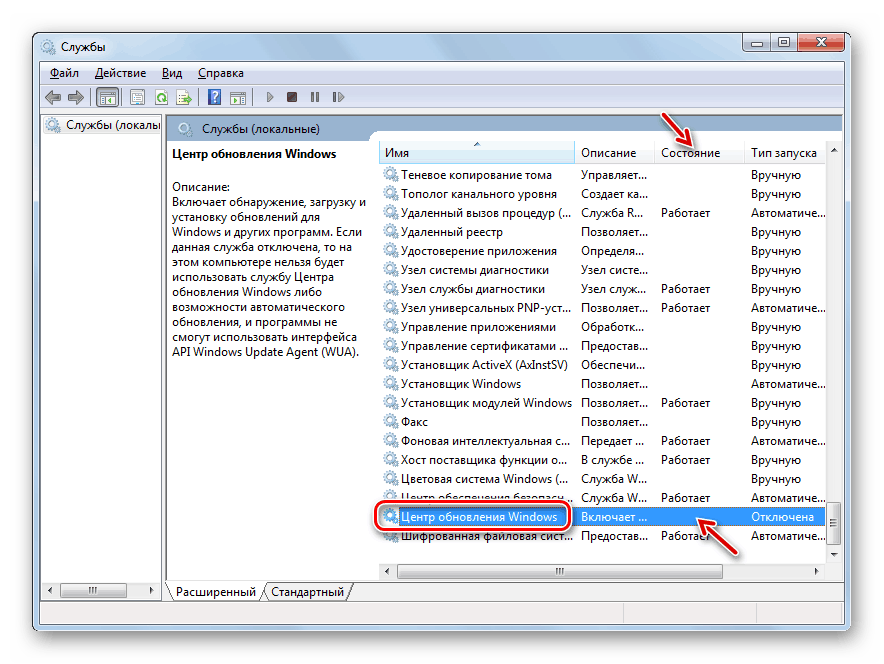
Task: Click gear icon of Теневое копирование тома
Action: [x=390, y=174]
